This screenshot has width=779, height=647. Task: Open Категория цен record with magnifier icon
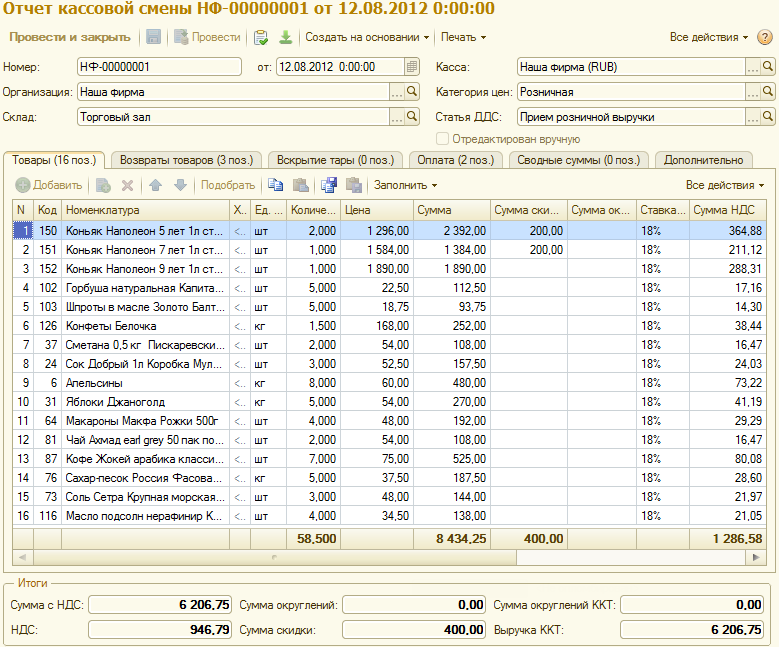pyautogui.click(x=768, y=91)
